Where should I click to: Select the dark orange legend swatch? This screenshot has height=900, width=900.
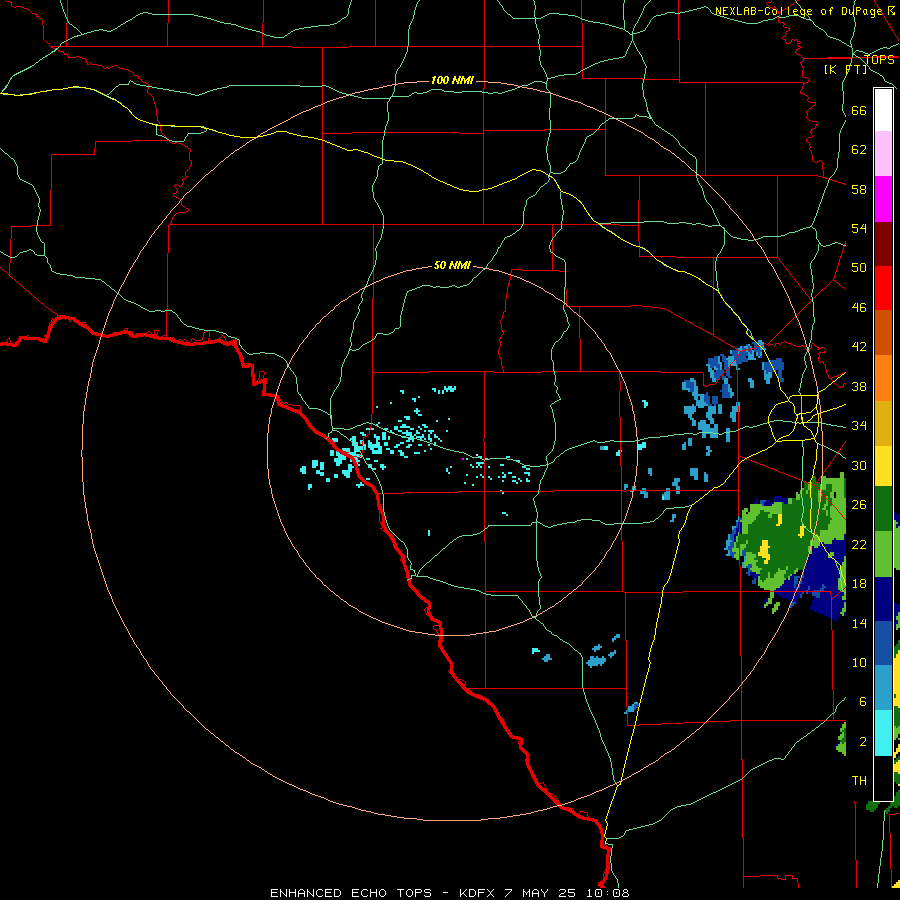point(883,332)
